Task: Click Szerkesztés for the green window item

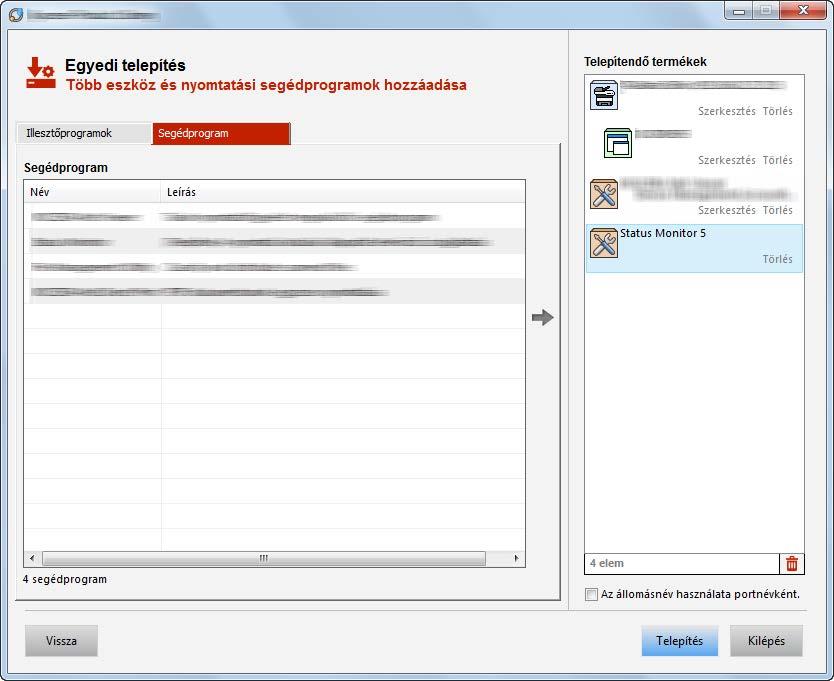Action: click(x=727, y=160)
